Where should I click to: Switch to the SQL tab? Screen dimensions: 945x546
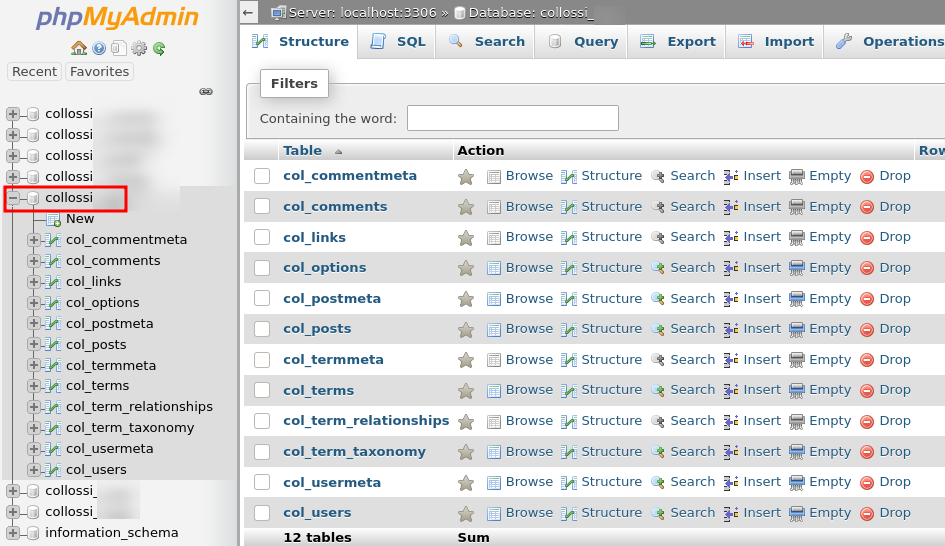coord(398,42)
